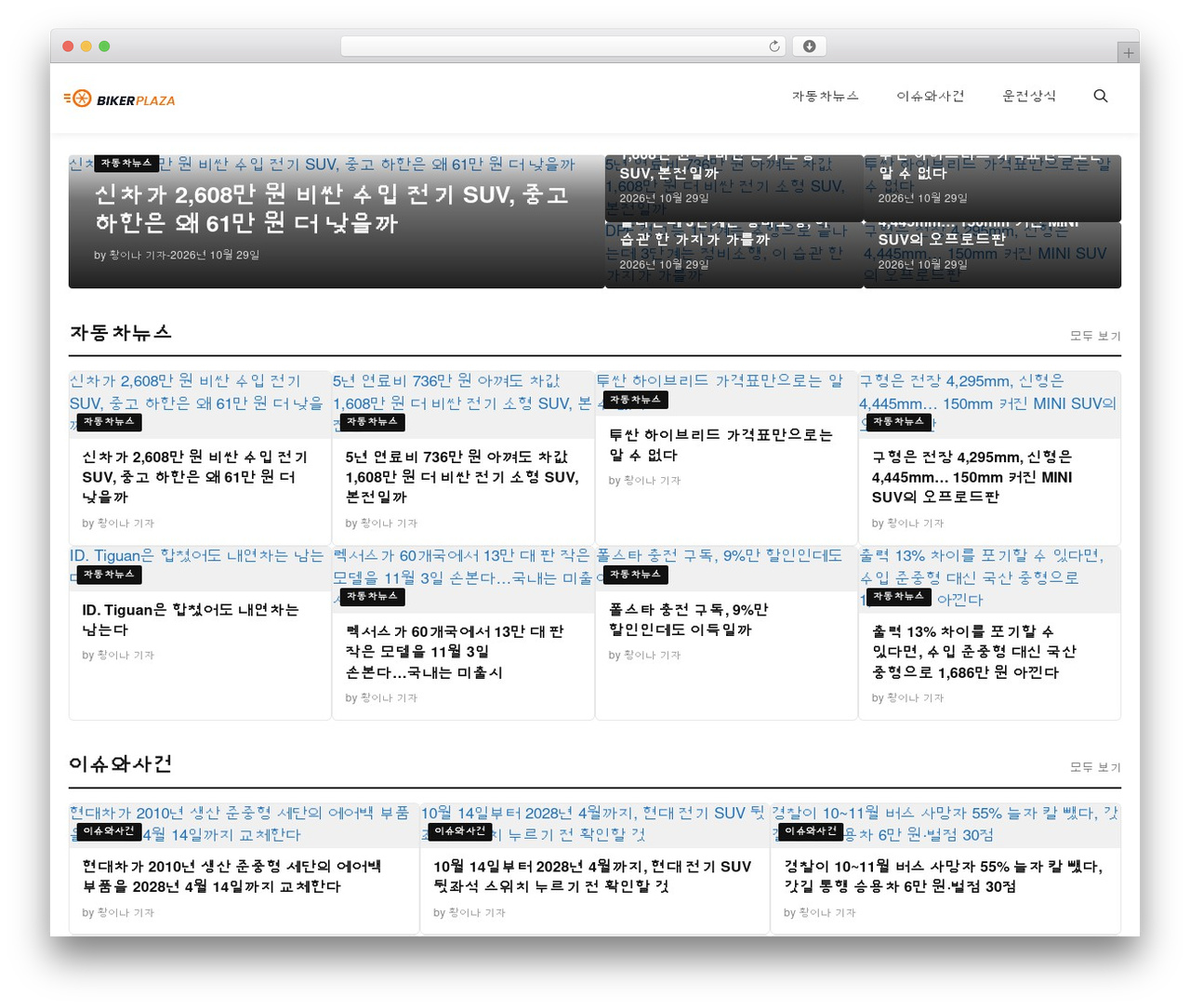Screen dimensions: 1190x1008
Task: Select the 운전상식 navigation menu item
Action: click(1029, 96)
